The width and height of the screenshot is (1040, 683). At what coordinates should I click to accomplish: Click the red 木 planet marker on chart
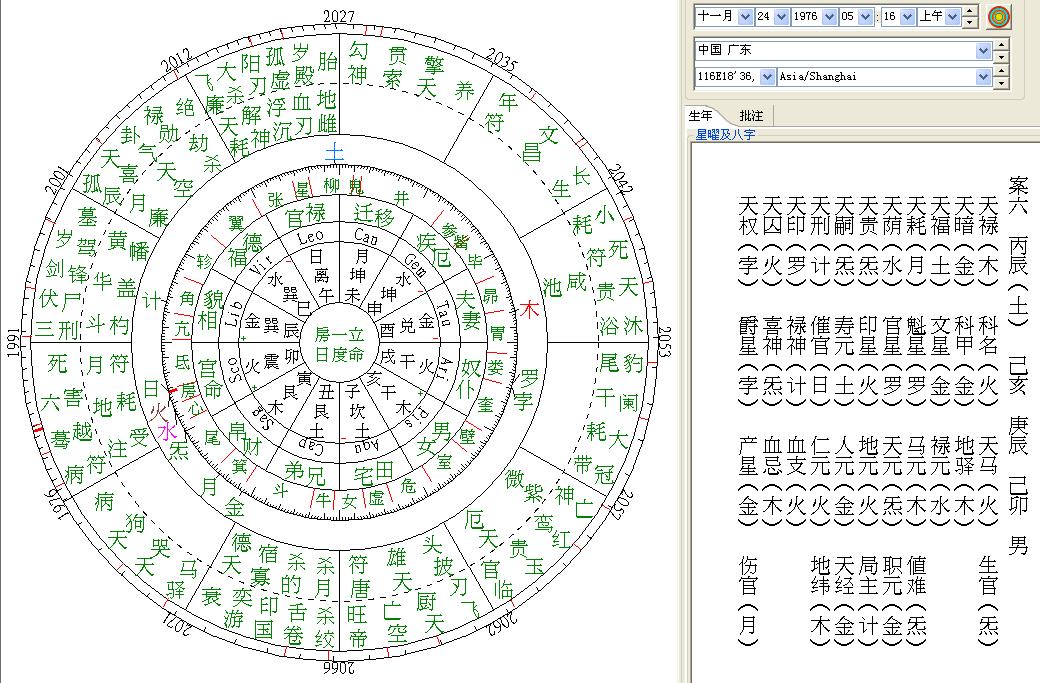[530, 311]
